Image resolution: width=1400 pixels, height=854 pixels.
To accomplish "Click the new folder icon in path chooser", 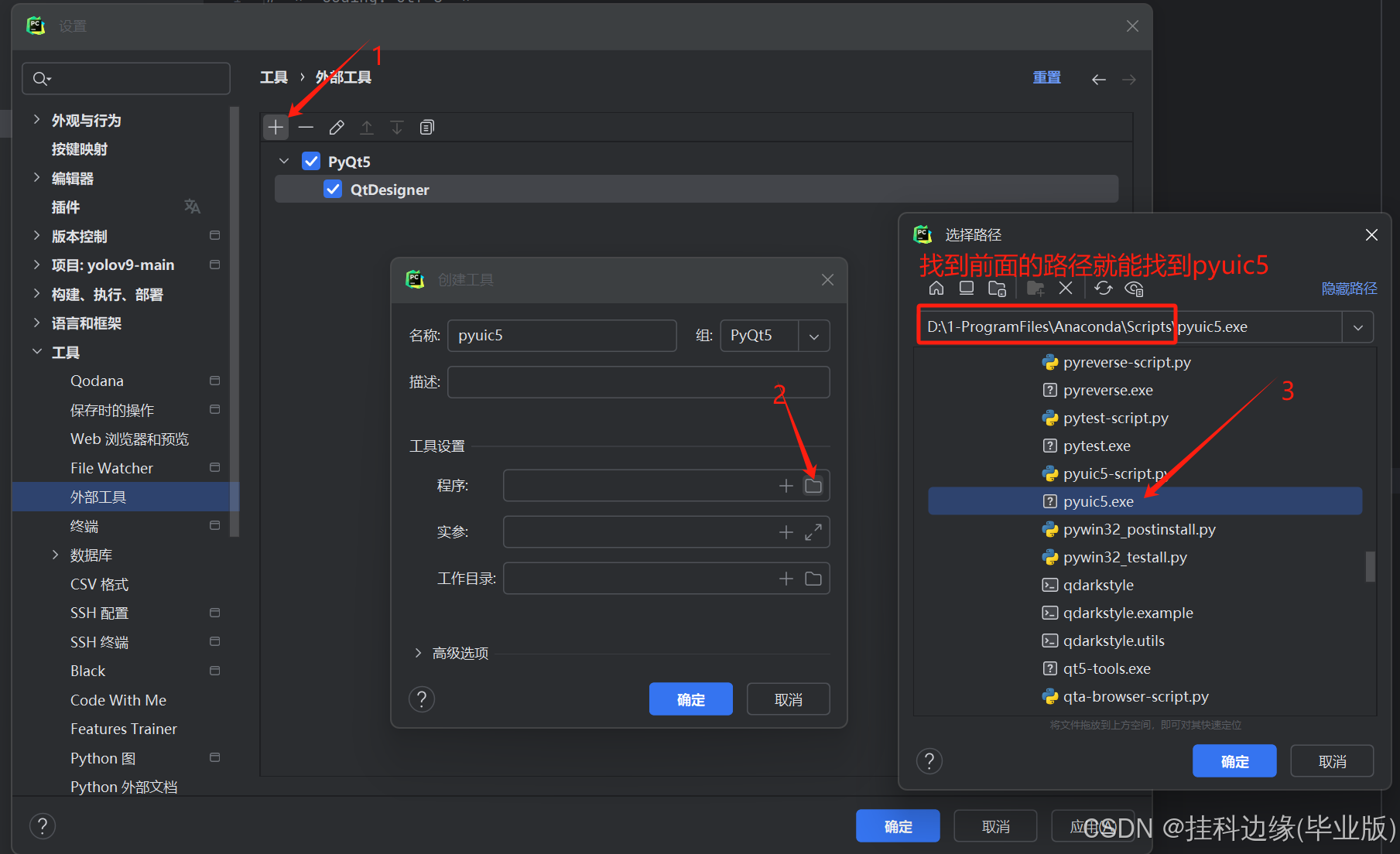I will [x=1035, y=289].
